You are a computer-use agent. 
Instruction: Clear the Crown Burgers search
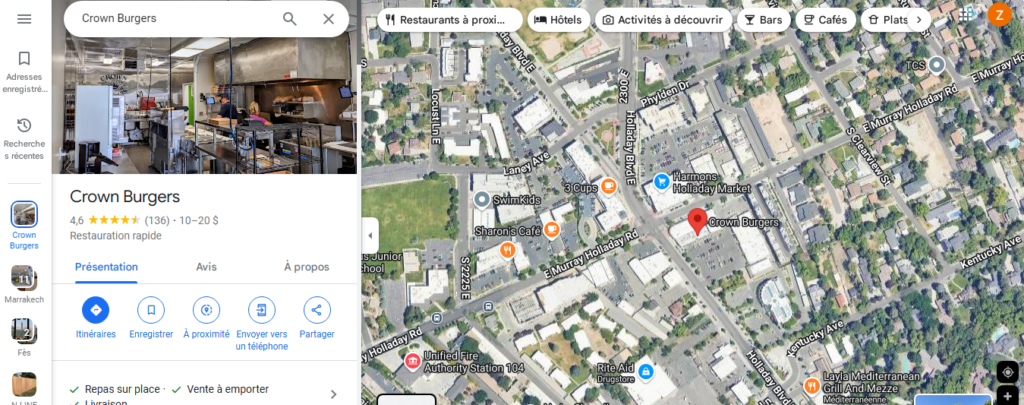coord(328,19)
